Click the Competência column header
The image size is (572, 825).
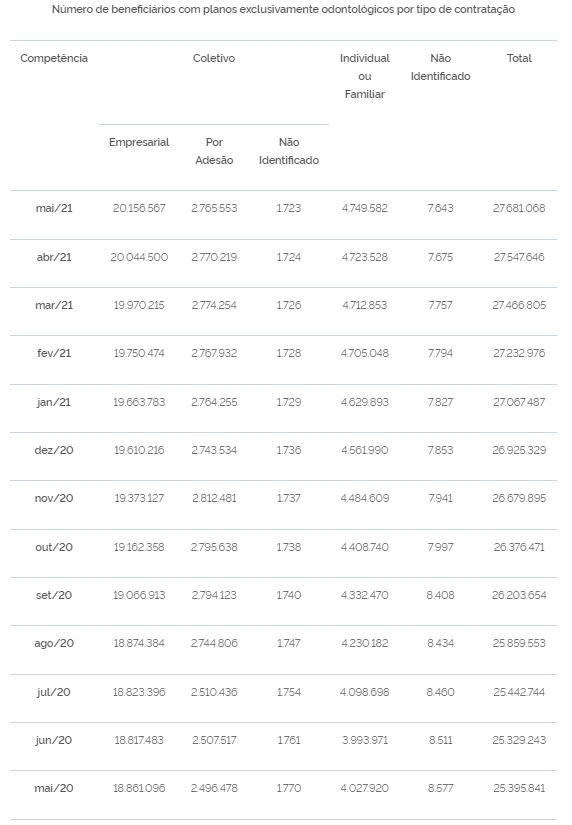(54, 58)
